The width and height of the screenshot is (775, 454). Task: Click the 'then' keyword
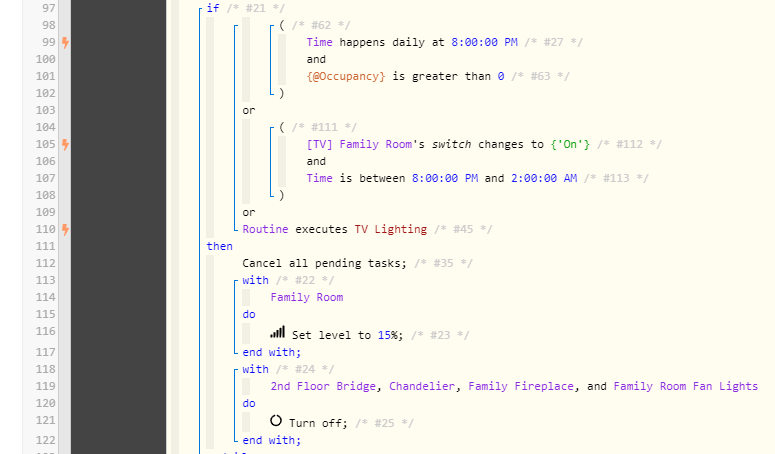click(219, 246)
